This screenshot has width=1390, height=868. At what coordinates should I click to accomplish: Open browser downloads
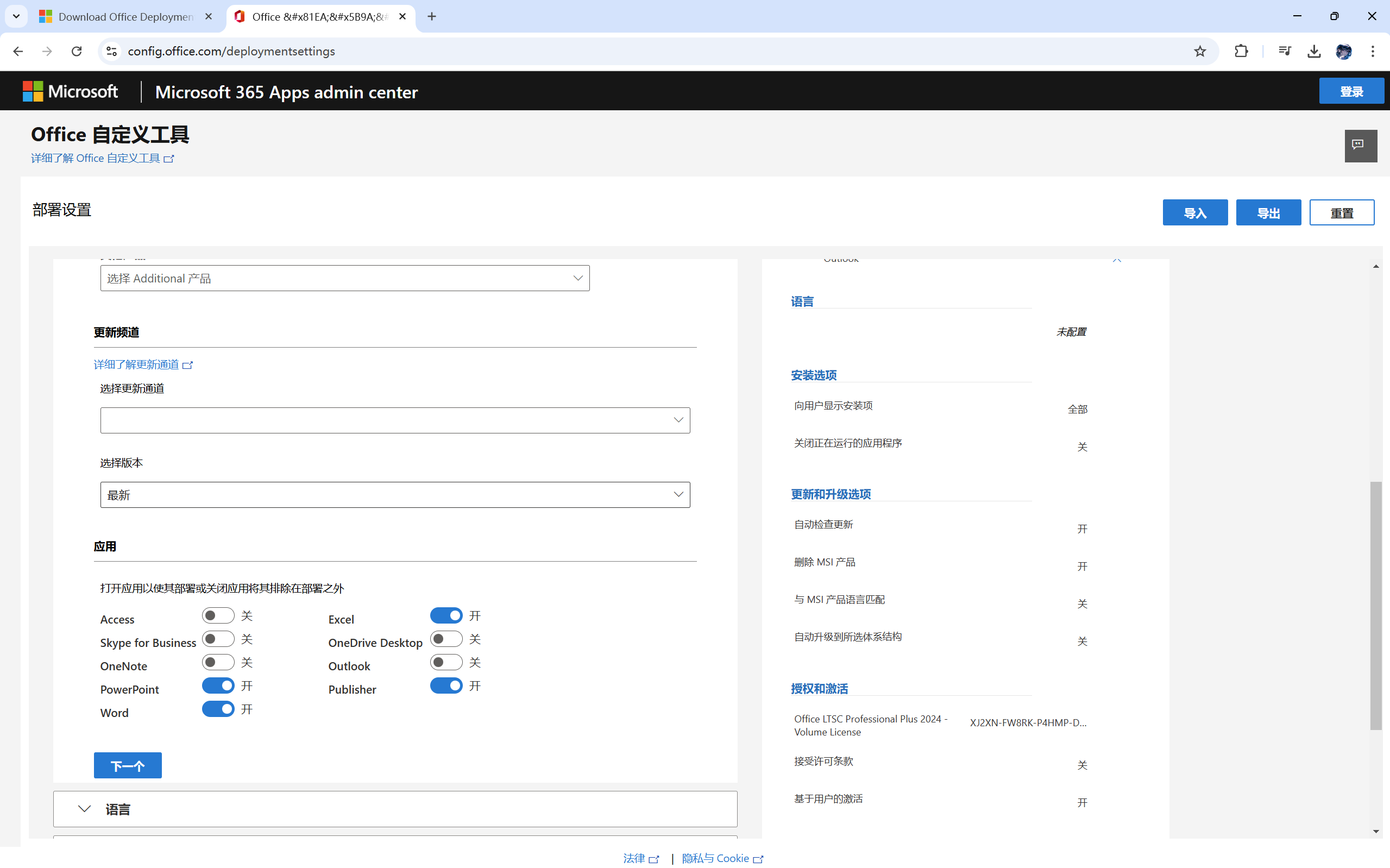[1313, 51]
